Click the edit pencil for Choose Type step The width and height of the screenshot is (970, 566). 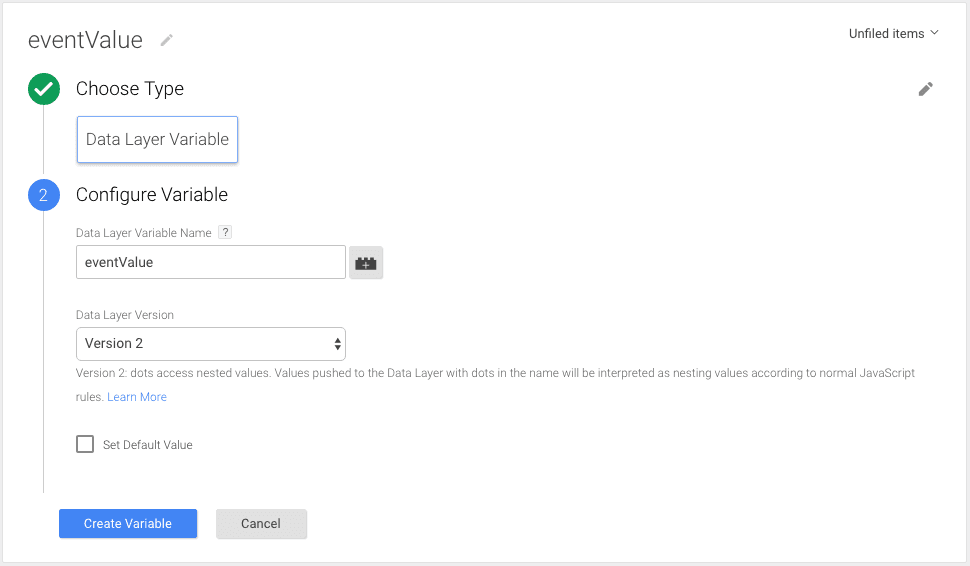(x=925, y=89)
